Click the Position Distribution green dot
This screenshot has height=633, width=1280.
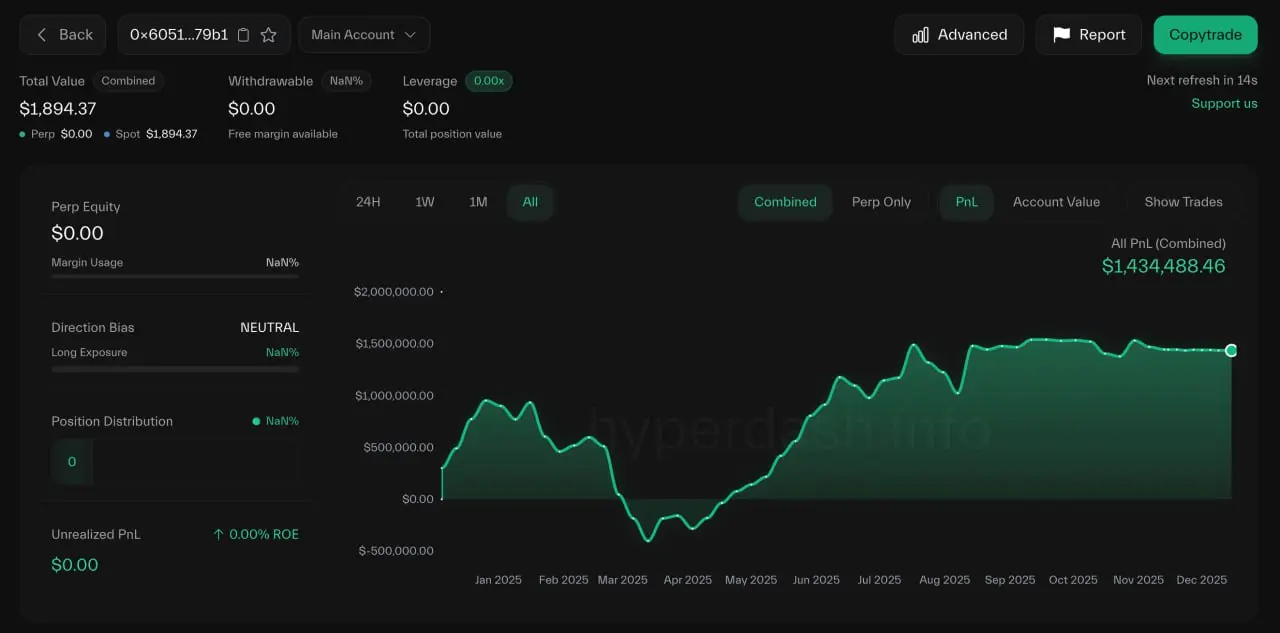257,421
